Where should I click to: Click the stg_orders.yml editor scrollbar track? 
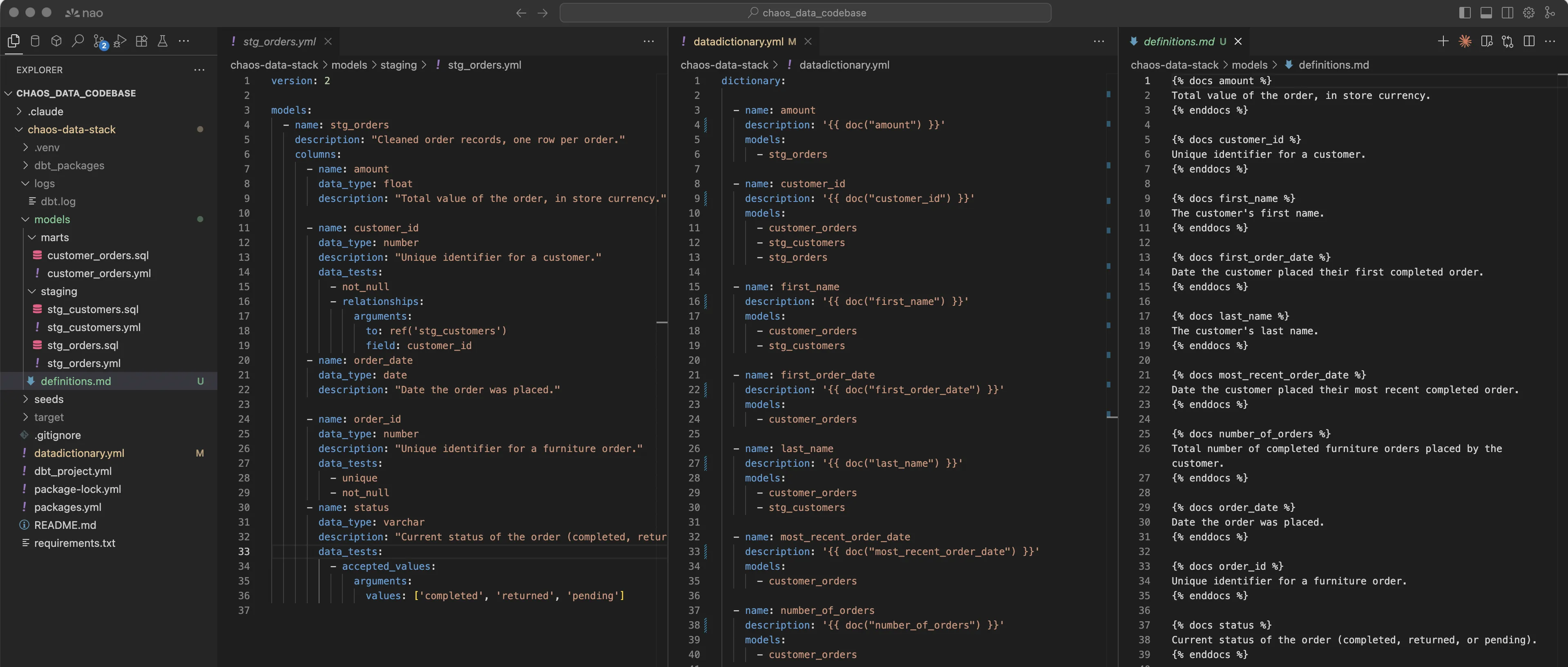pyautogui.click(x=662, y=370)
